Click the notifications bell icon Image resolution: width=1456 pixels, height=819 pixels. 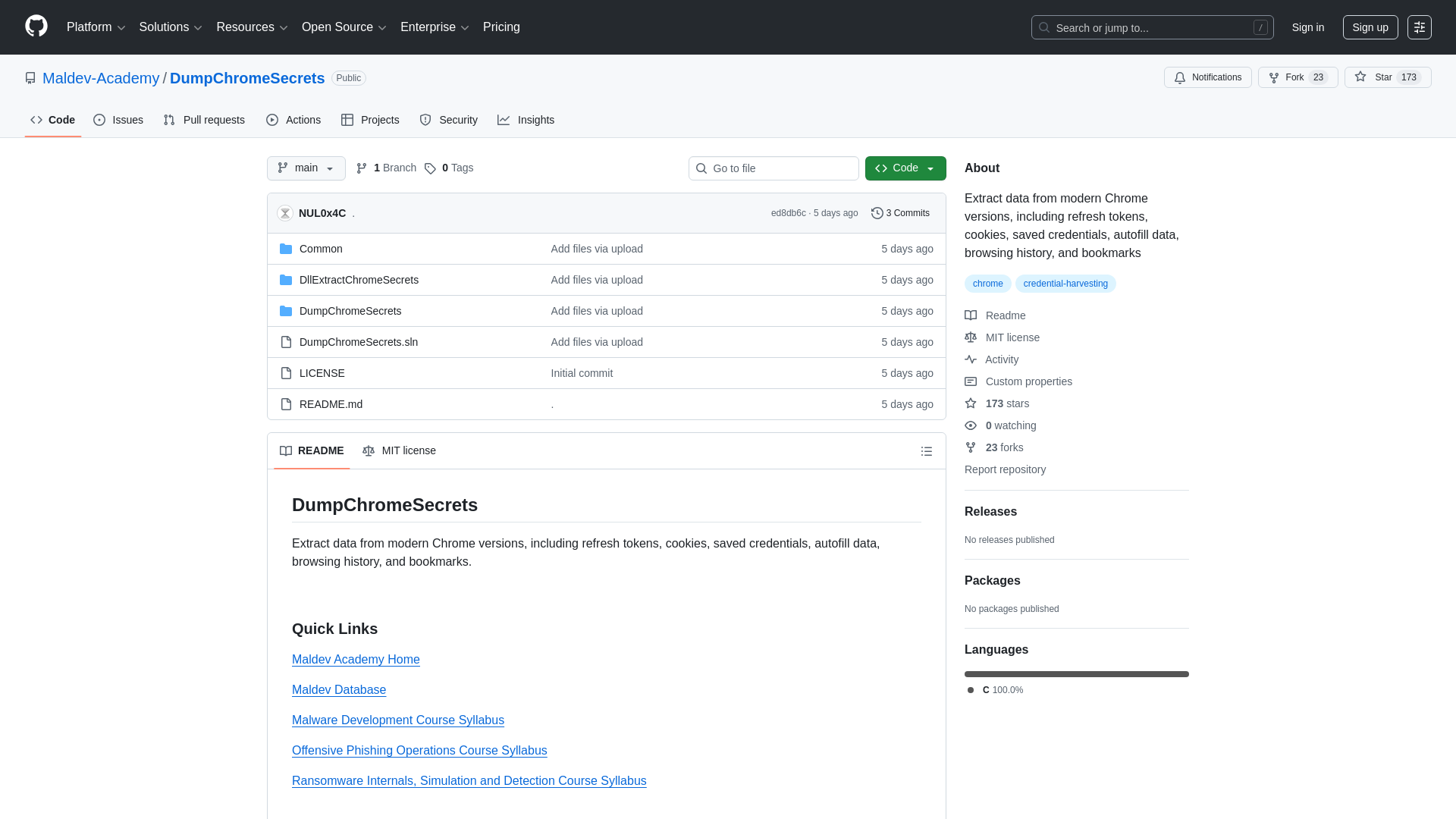coord(1180,77)
